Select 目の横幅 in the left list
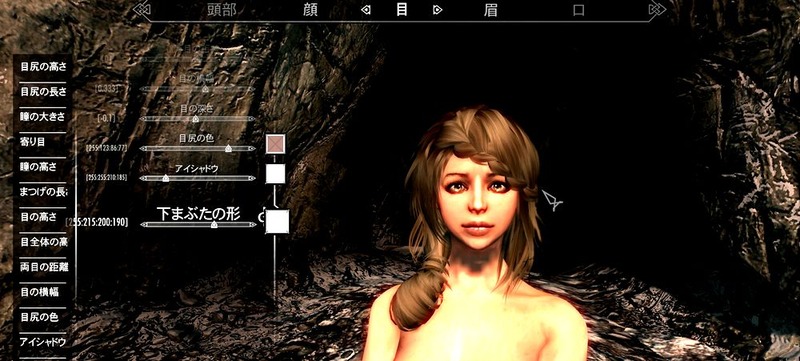800x361 pixels. 43,292
